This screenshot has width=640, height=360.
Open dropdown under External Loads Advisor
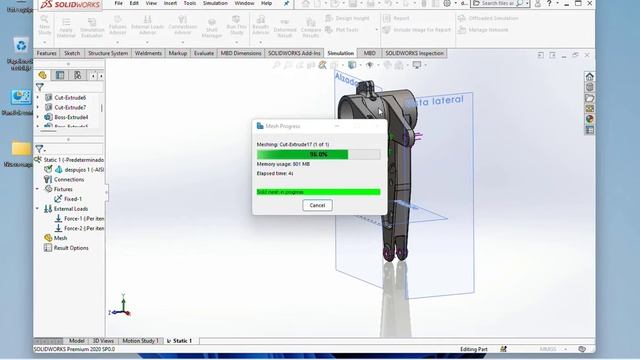tap(147, 42)
